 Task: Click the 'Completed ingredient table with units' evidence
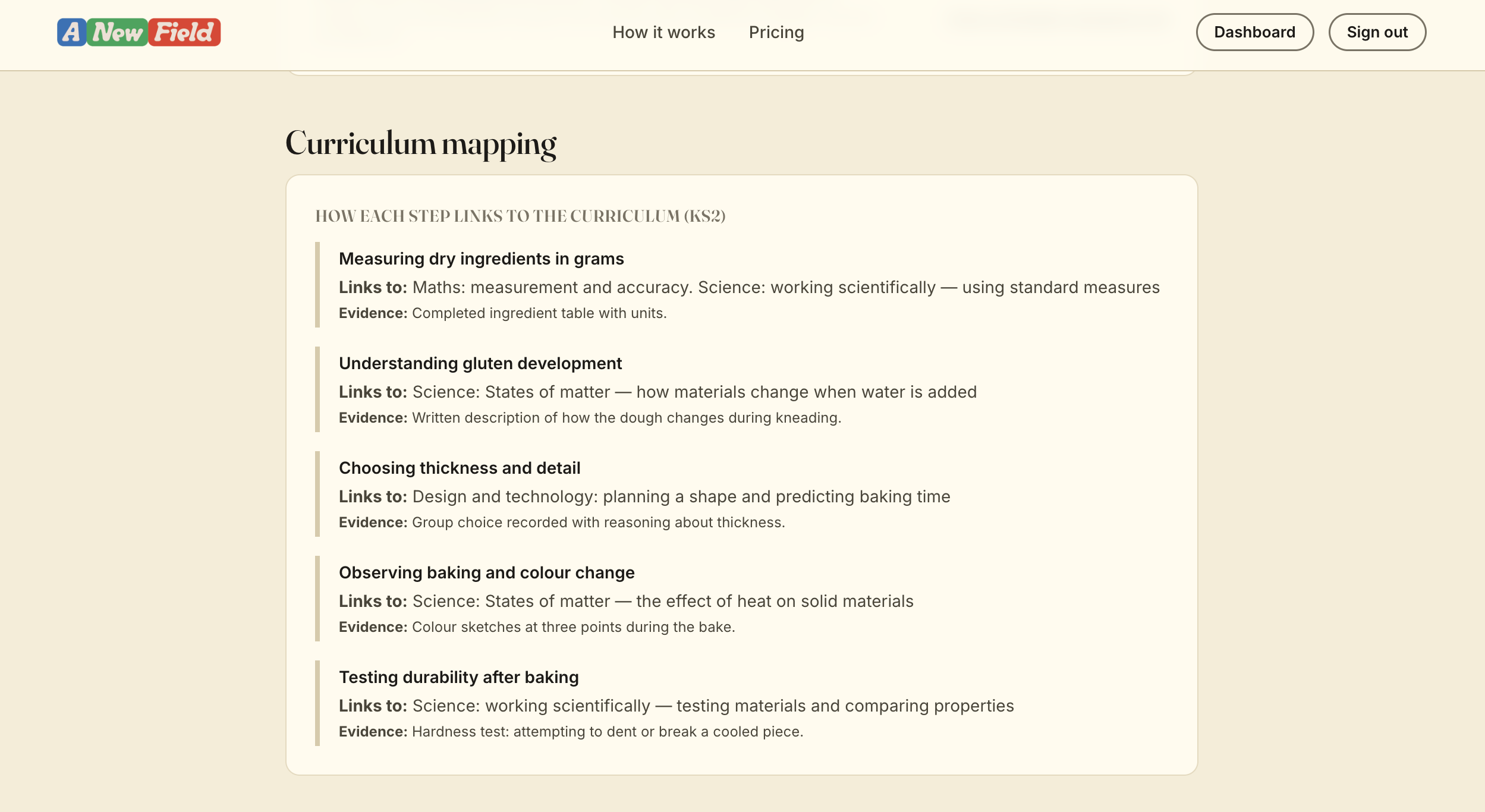point(539,313)
